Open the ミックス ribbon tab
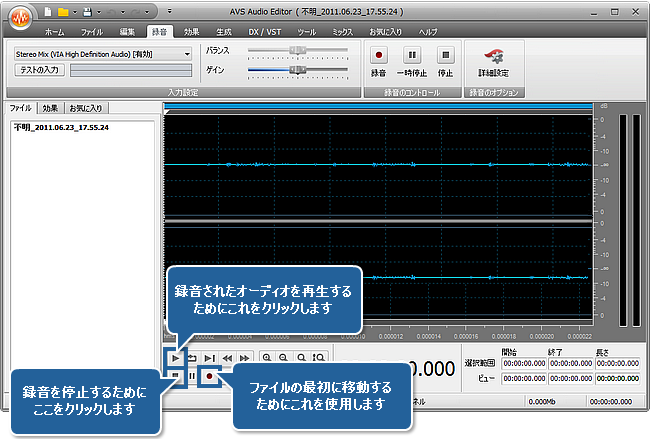This screenshot has height=439, width=650. (342, 32)
